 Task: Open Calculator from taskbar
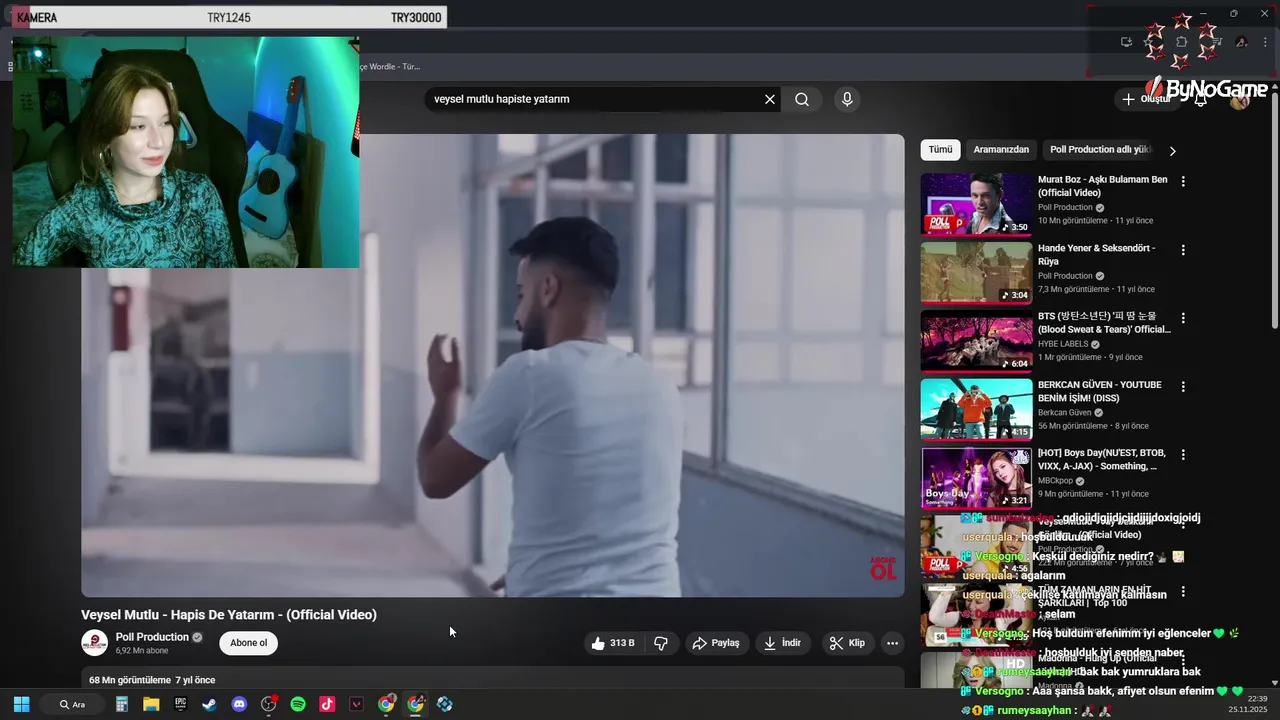tap(122, 704)
